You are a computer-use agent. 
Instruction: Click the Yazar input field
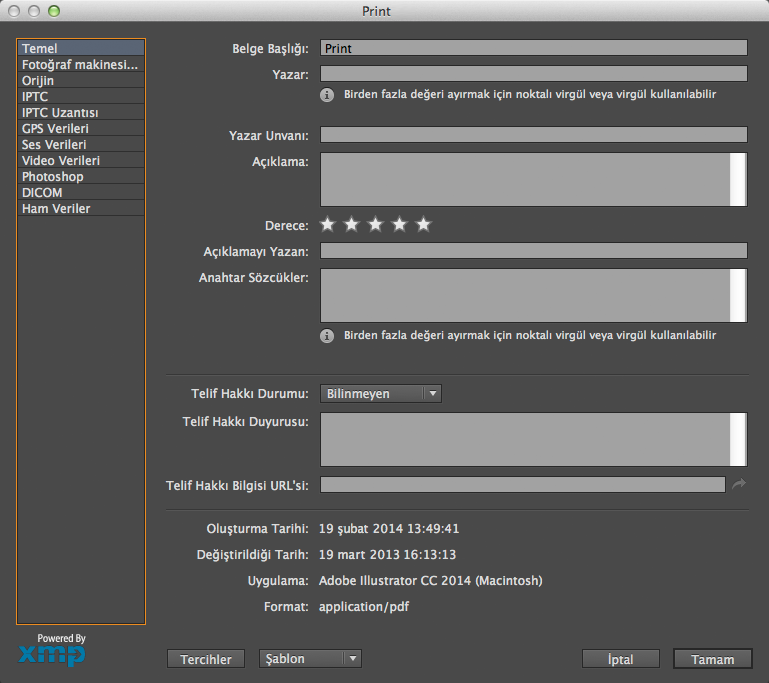(534, 74)
